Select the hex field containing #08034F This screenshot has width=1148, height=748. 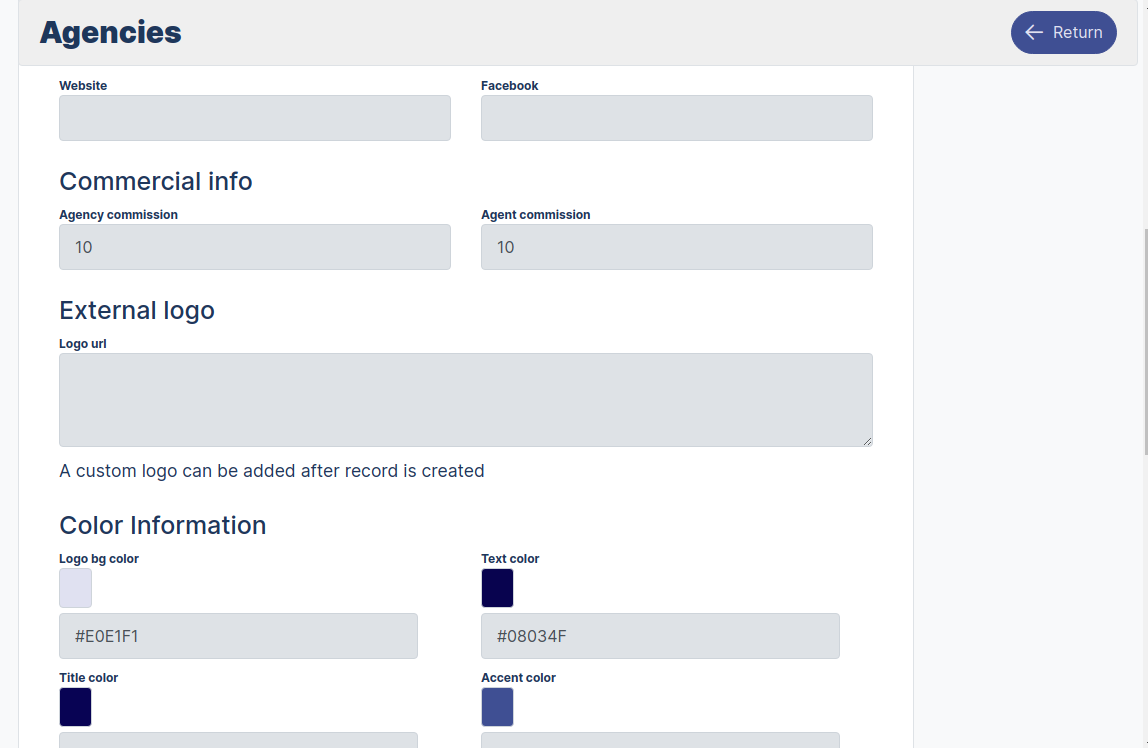[660, 635]
